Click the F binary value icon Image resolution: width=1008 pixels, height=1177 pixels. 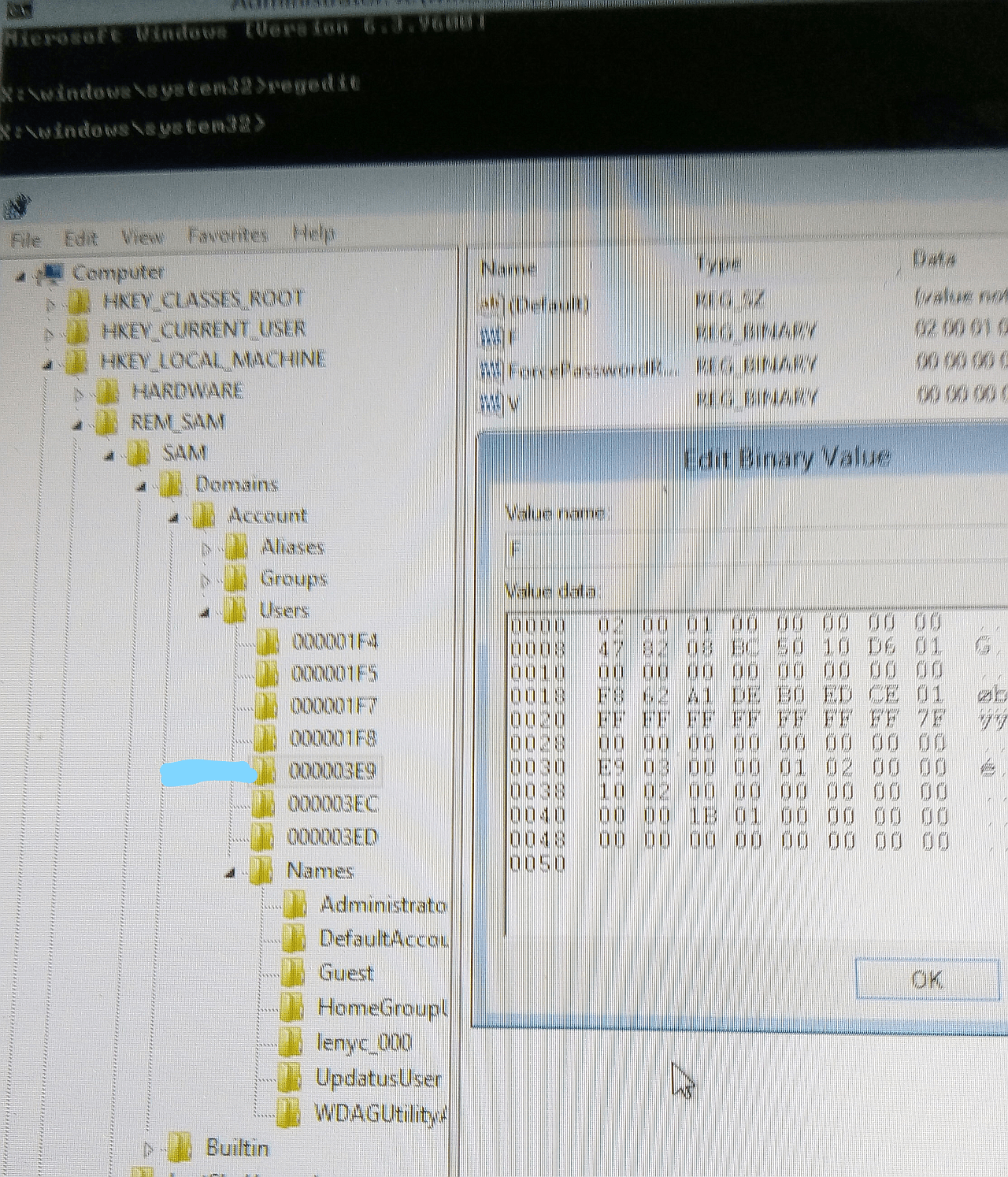(491, 337)
